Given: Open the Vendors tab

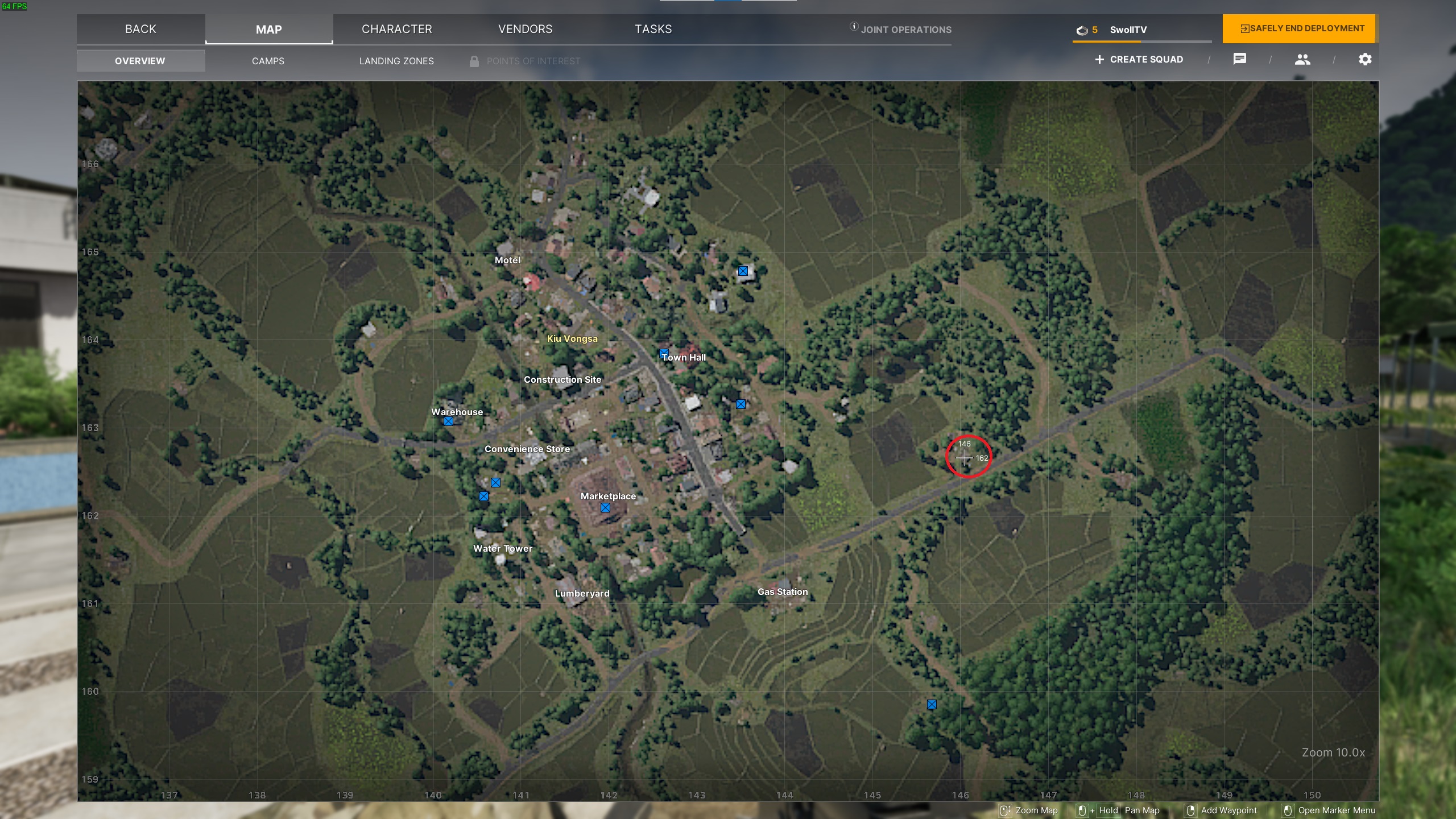Looking at the screenshot, I should pyautogui.click(x=525, y=29).
